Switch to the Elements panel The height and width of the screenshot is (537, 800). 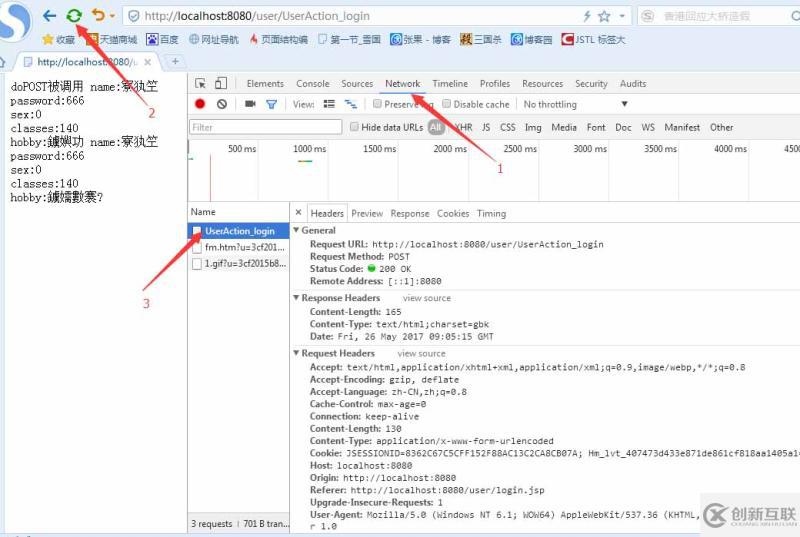(x=265, y=84)
